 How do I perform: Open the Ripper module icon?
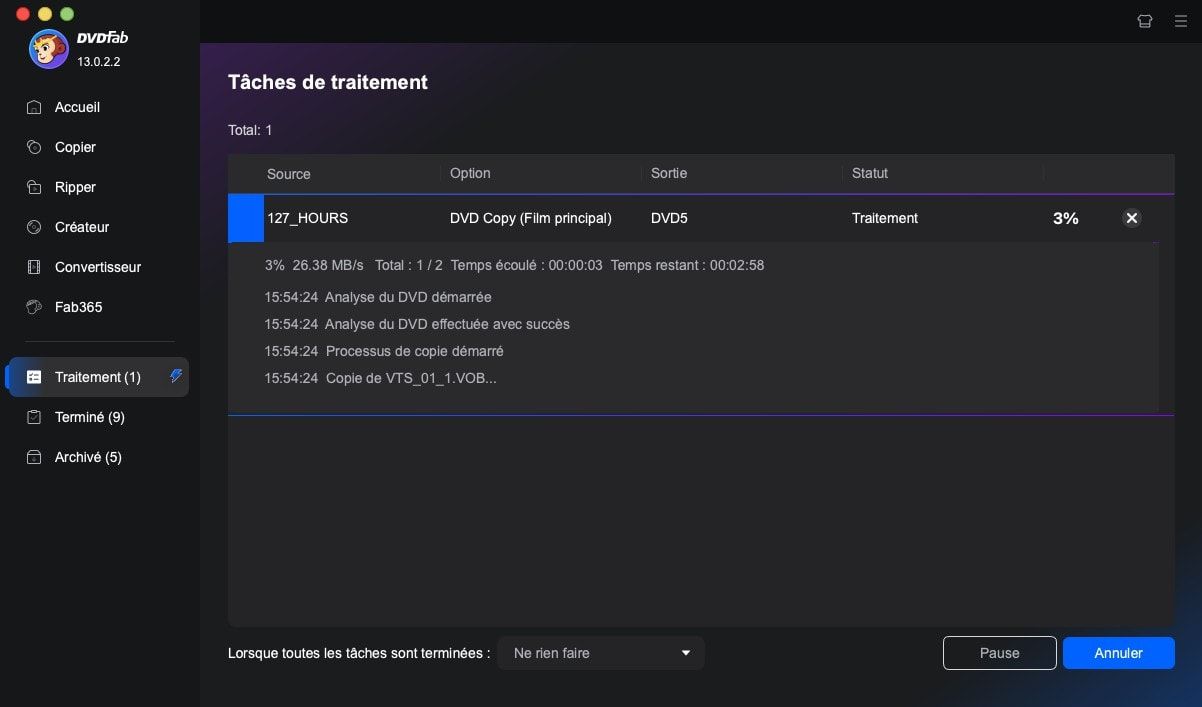35,187
